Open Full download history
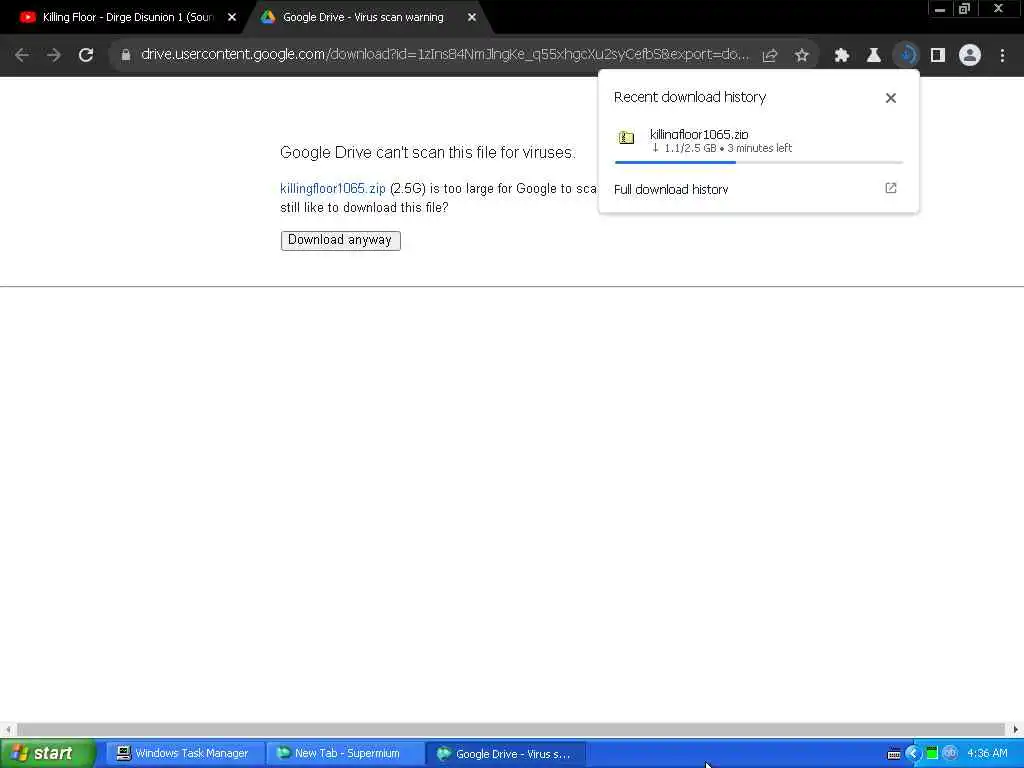The image size is (1024, 768). (x=759, y=189)
